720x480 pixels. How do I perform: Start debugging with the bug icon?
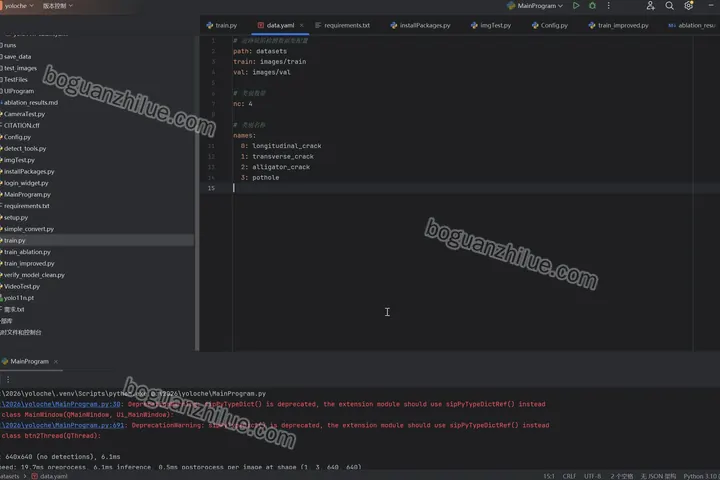pos(592,6)
